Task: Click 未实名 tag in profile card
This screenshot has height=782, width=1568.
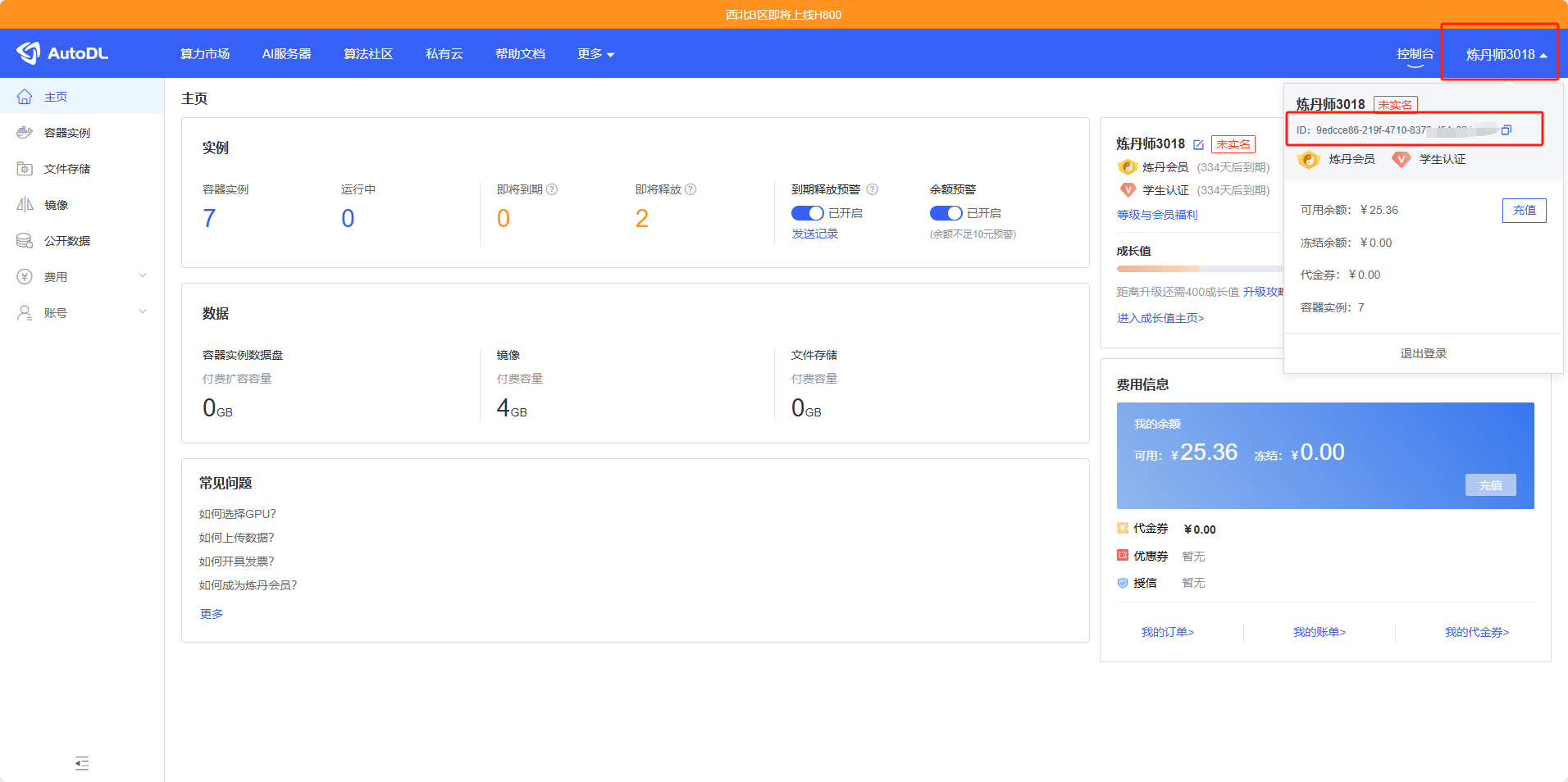Action: click(1233, 144)
